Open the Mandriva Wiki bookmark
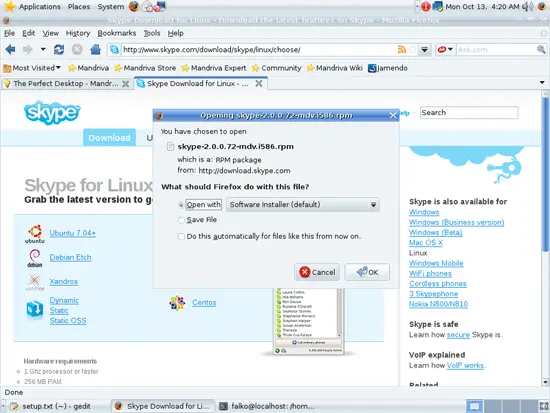Screen dimensions: 550x413 (335, 68)
